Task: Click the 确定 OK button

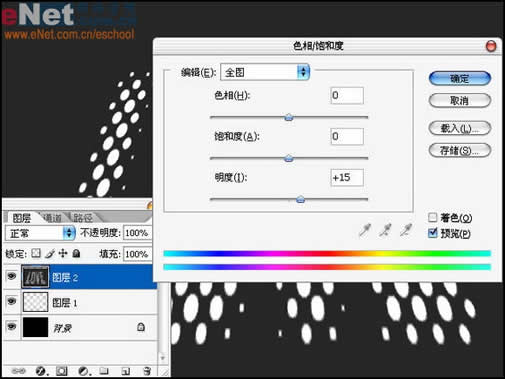Action: (x=460, y=79)
